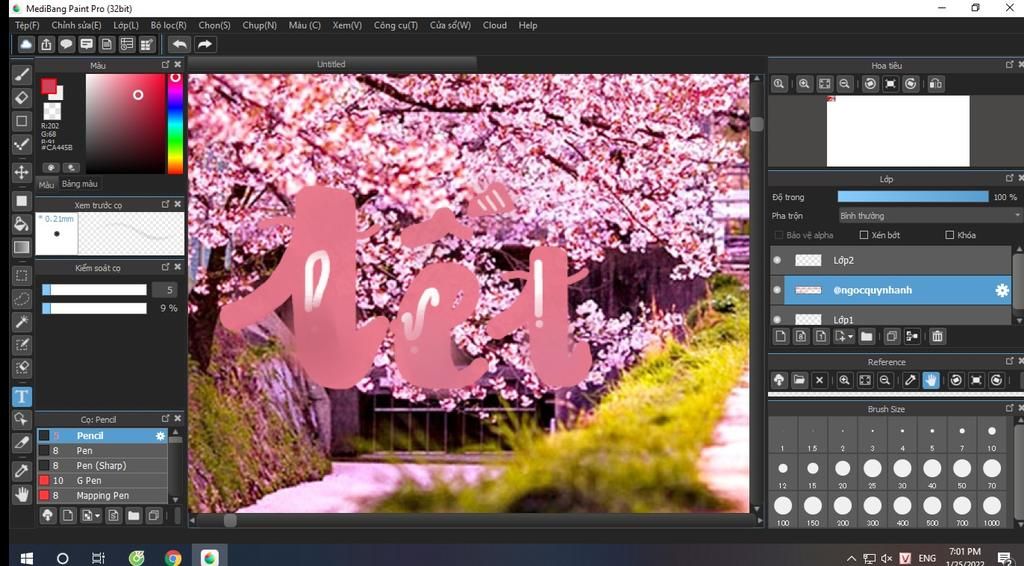The image size is (1024, 566).
Task: Show hidden system tray icons chevron
Action: (851, 558)
